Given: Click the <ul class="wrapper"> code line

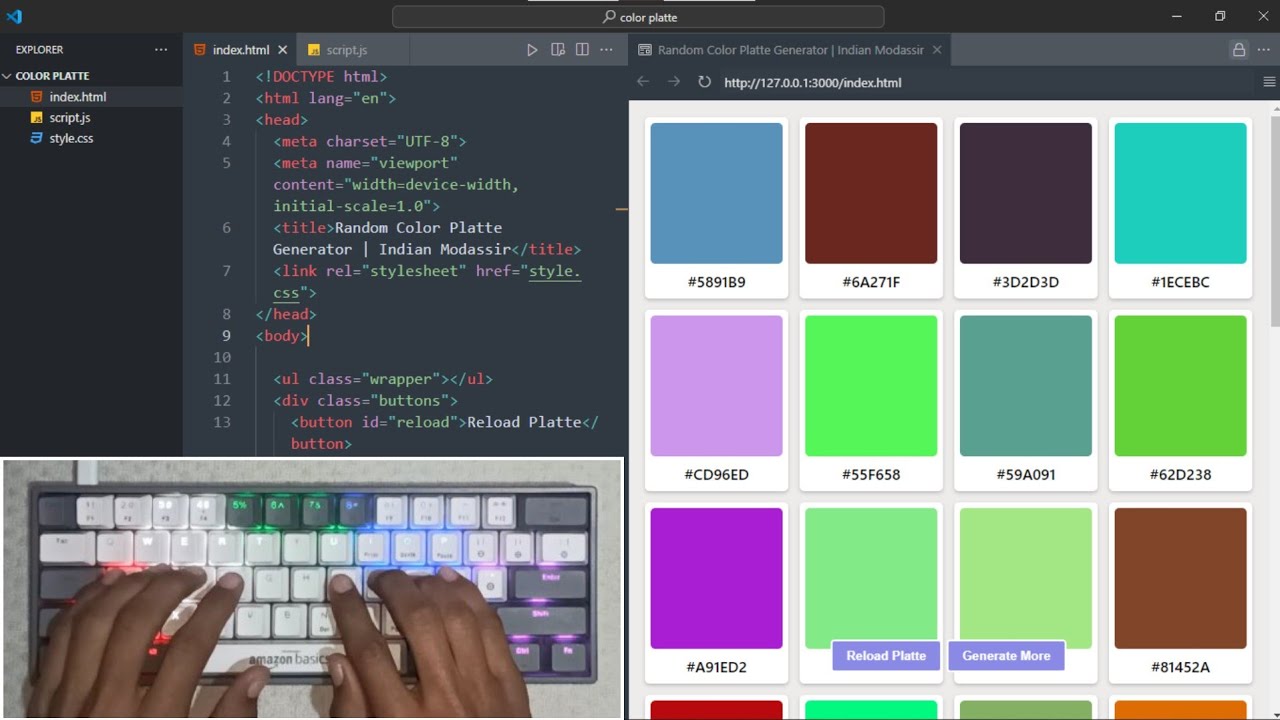Looking at the screenshot, I should (x=383, y=379).
